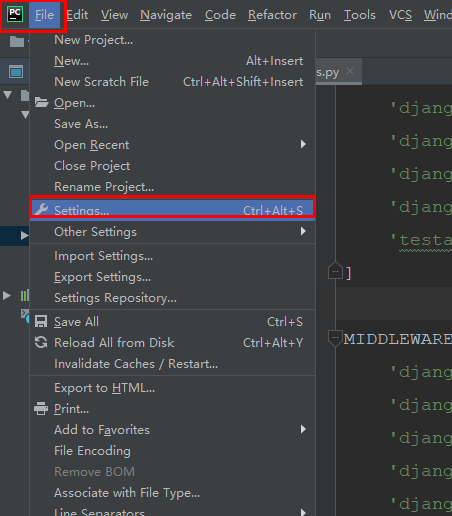Expand the Add to Favorites submenu
452x516 pixels.
point(303,429)
